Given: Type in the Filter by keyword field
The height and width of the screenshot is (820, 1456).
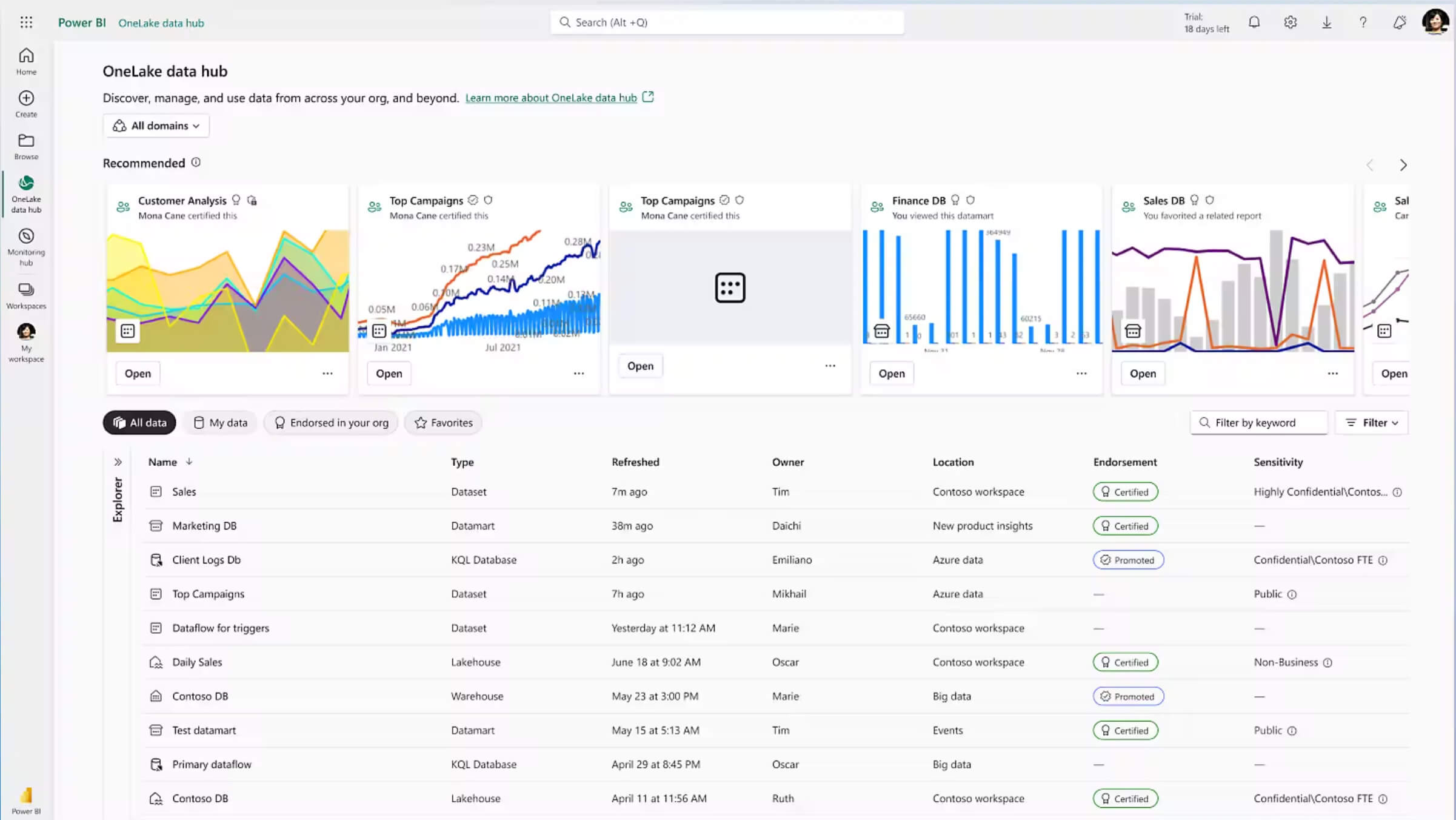Looking at the screenshot, I should click(1267, 422).
